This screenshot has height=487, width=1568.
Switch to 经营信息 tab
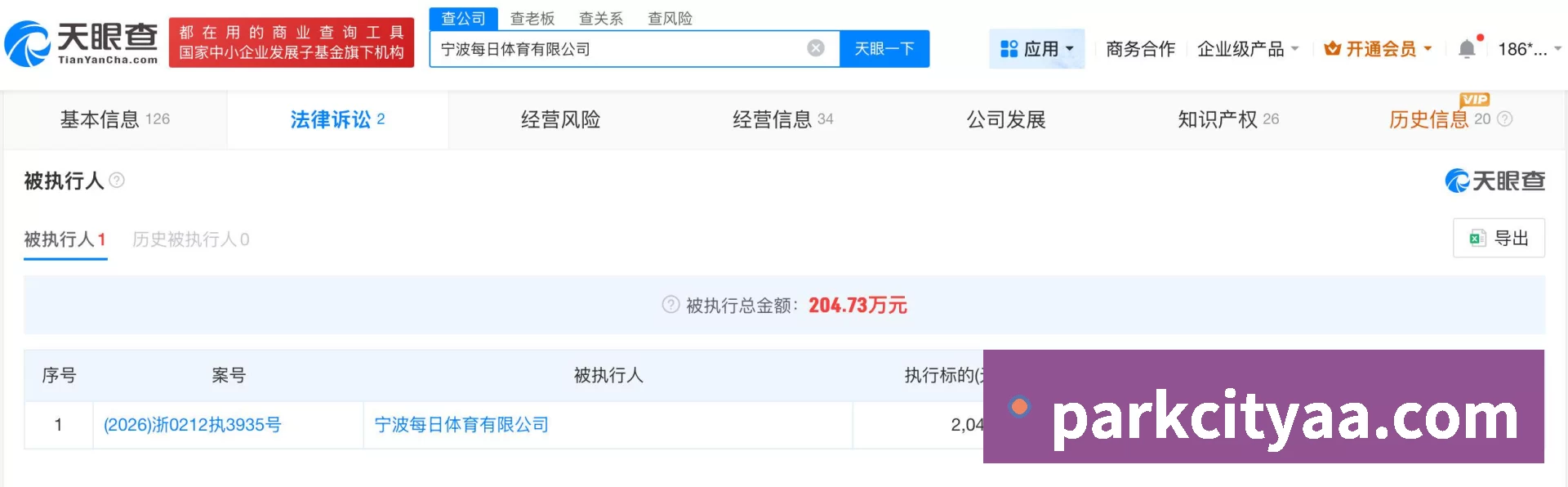click(782, 119)
